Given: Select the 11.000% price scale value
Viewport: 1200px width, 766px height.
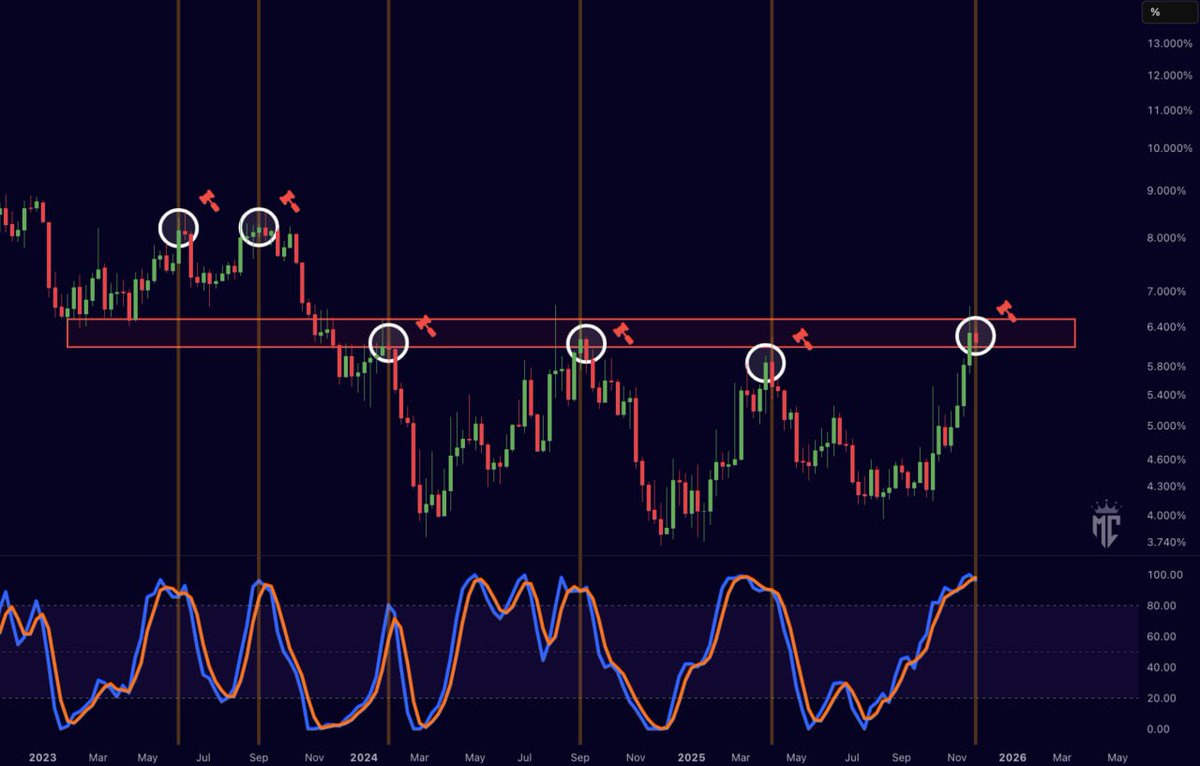Looking at the screenshot, I should [x=1170, y=110].
